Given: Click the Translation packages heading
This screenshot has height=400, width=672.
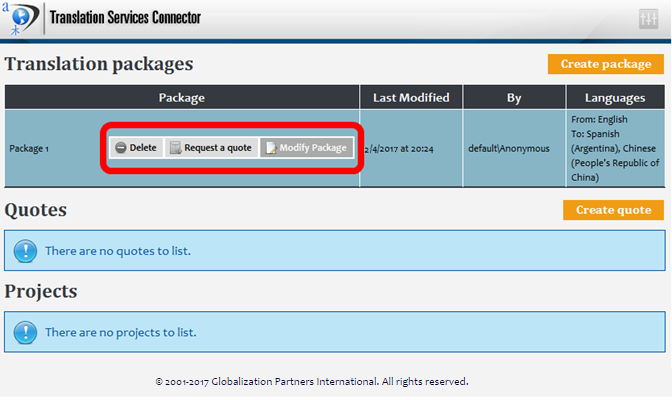Looking at the screenshot, I should click(99, 64).
